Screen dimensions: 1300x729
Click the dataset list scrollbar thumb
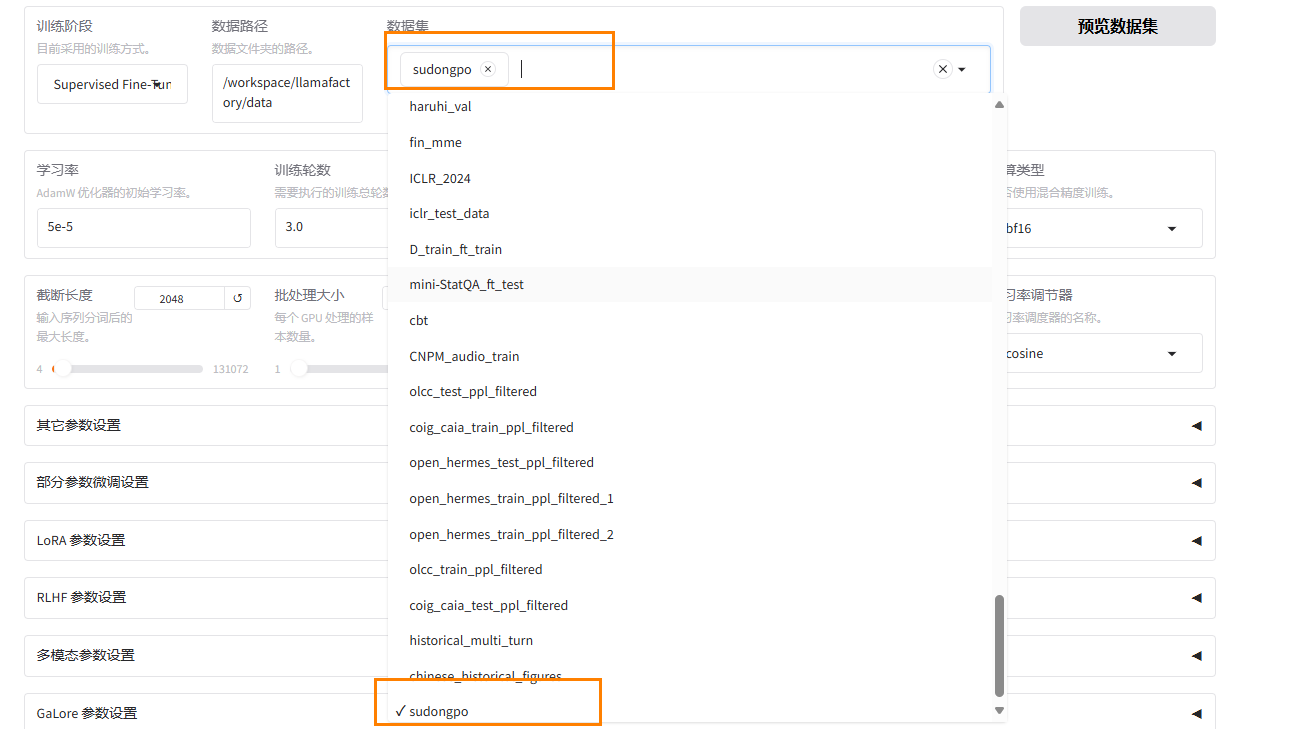click(x=999, y=645)
